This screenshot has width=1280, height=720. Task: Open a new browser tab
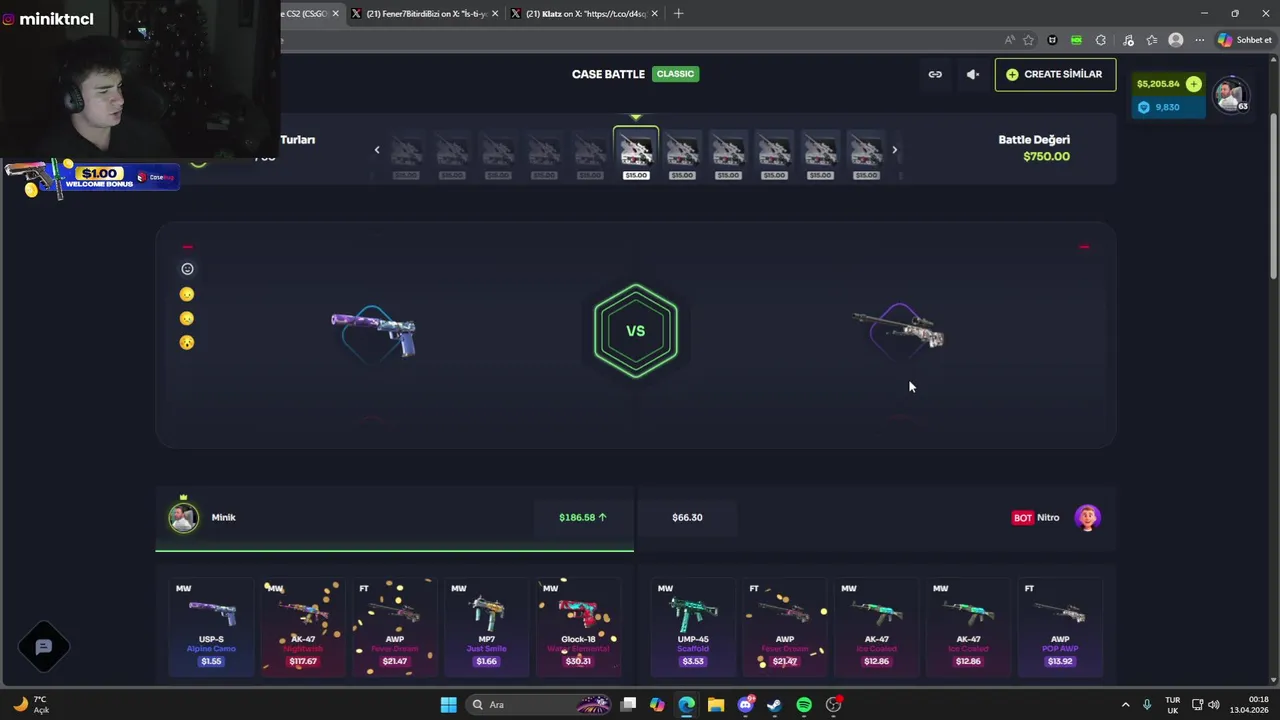[x=679, y=14]
